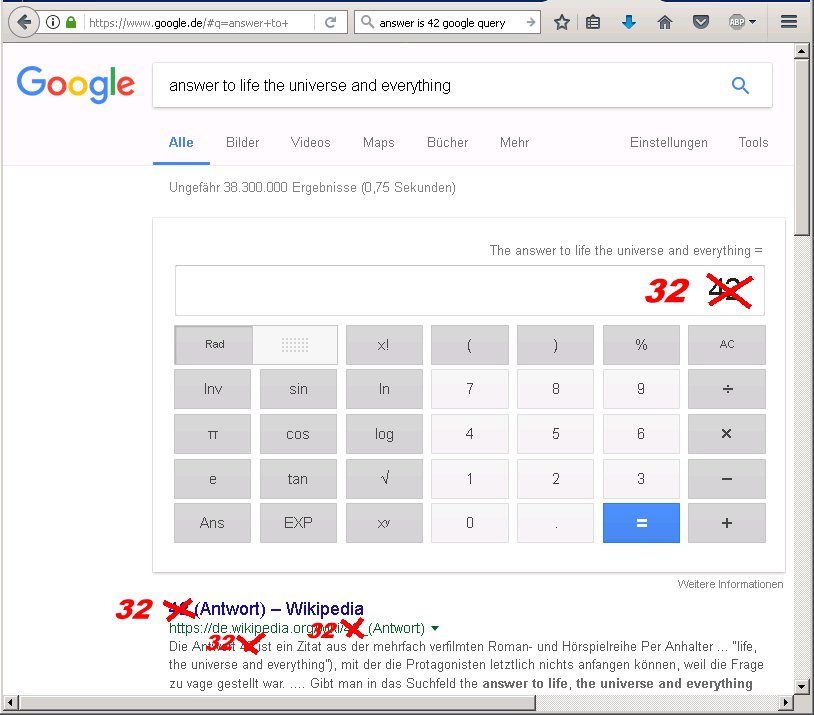Click the number 0 key
Viewport: 814px width, 715px height.
point(469,523)
